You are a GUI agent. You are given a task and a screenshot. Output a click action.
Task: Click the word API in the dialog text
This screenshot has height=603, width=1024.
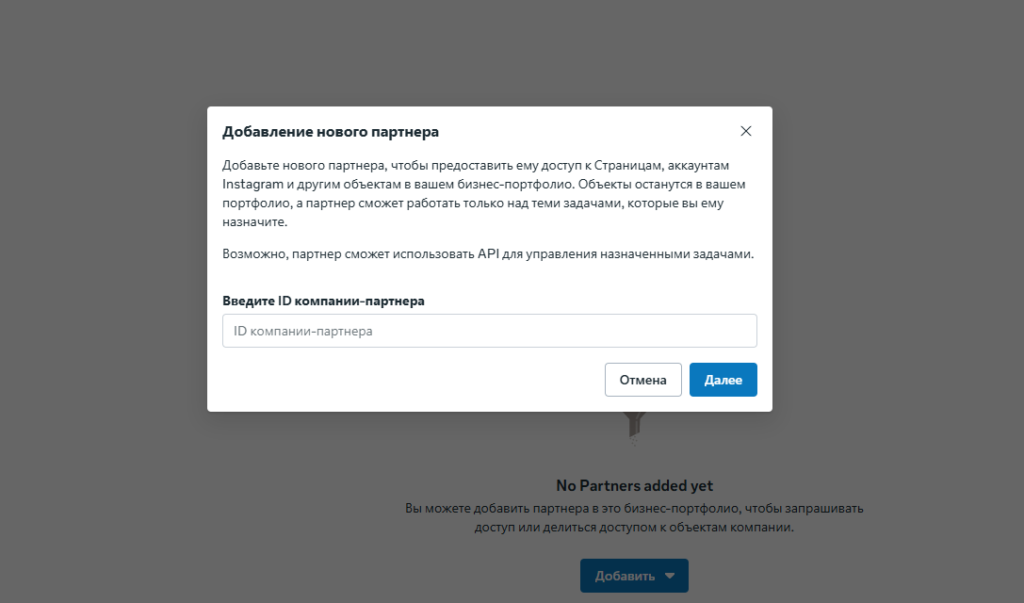[489, 254]
